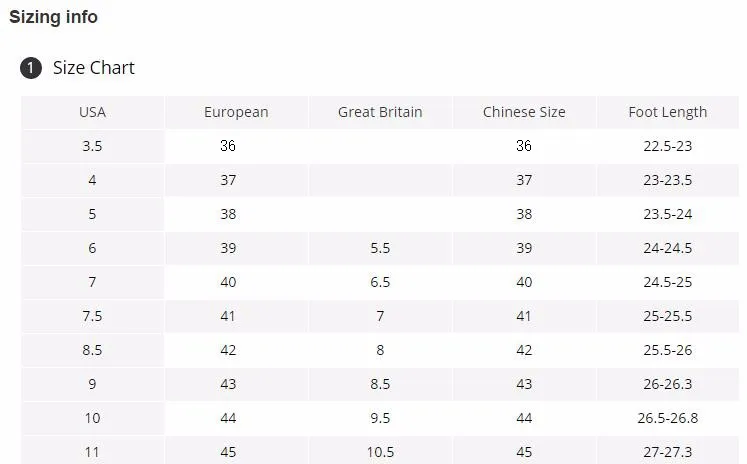This screenshot has width=747, height=464.
Task: Select USA size 11 cell
Action: tap(92, 452)
